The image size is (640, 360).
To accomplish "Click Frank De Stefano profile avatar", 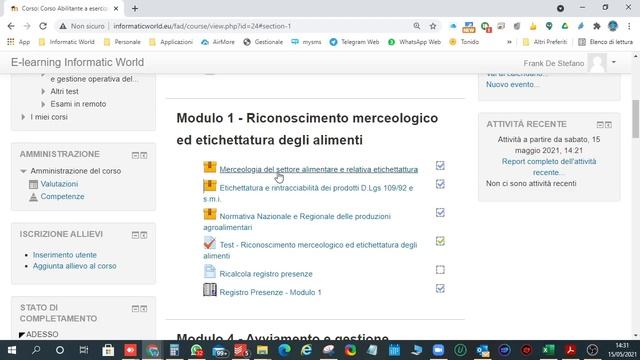I will click(597, 63).
